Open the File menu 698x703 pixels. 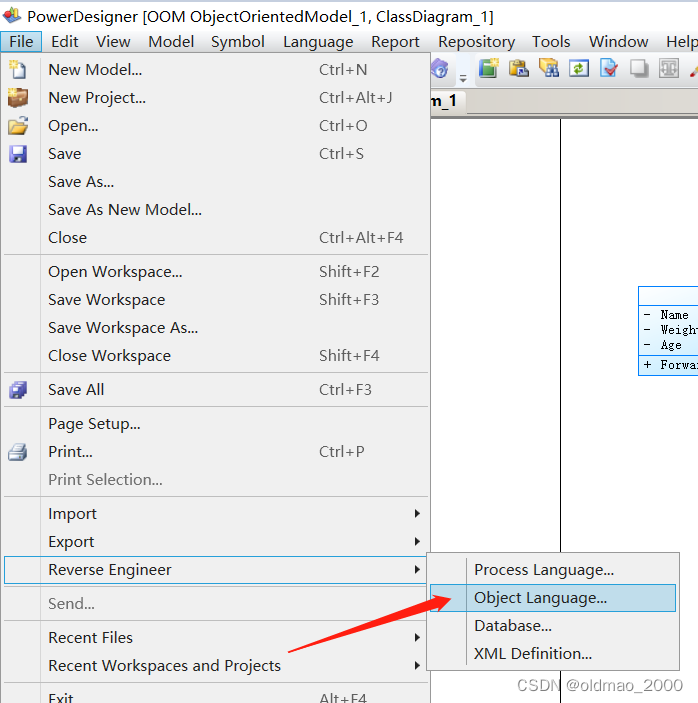pyautogui.click(x=21, y=42)
